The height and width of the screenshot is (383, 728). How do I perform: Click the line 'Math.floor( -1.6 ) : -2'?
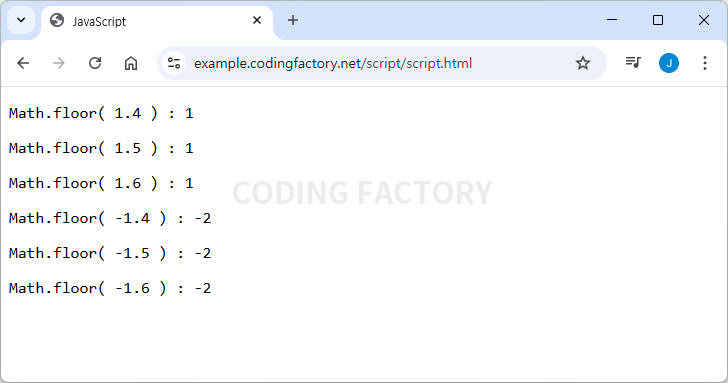point(110,288)
